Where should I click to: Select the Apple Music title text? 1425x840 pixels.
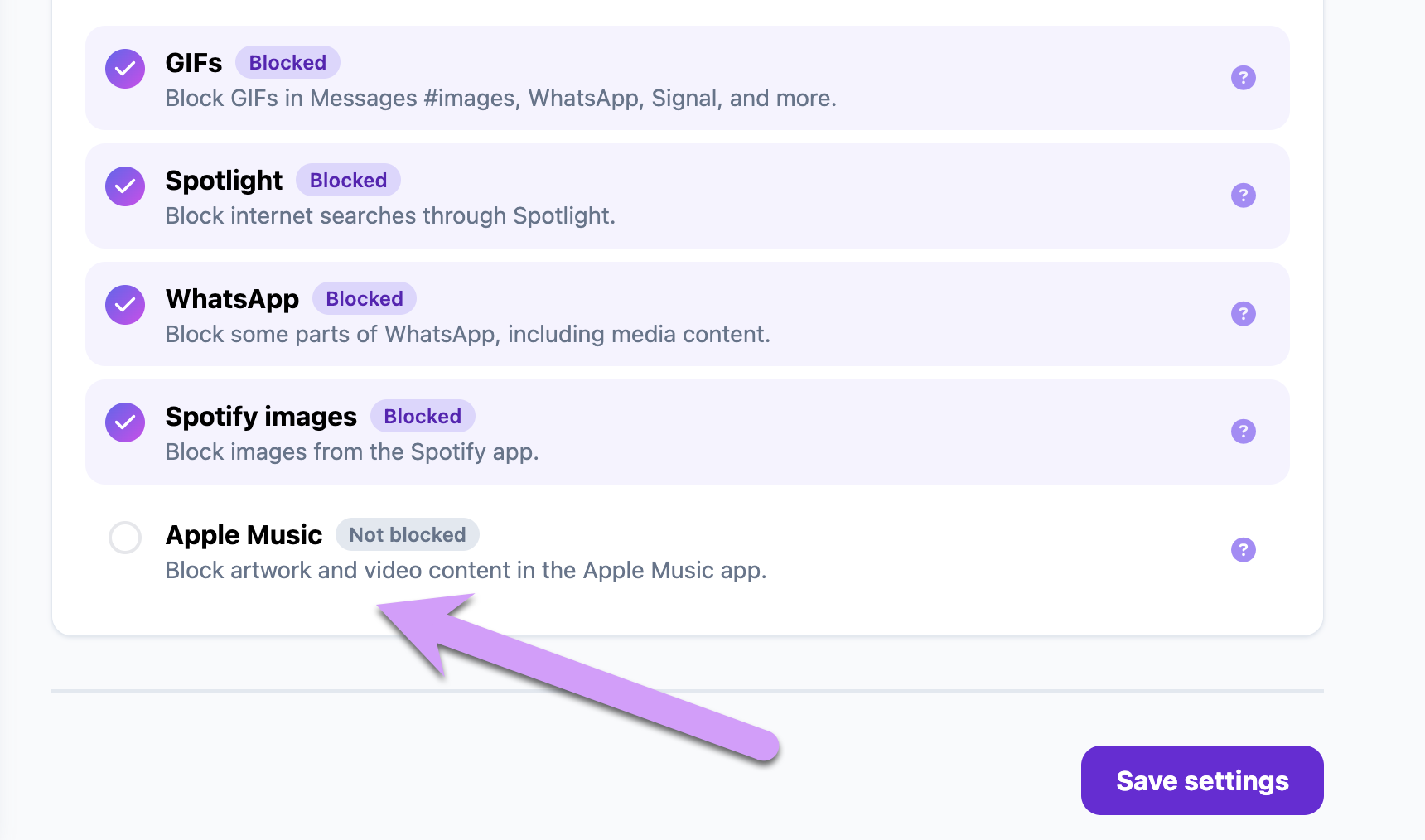[244, 535]
